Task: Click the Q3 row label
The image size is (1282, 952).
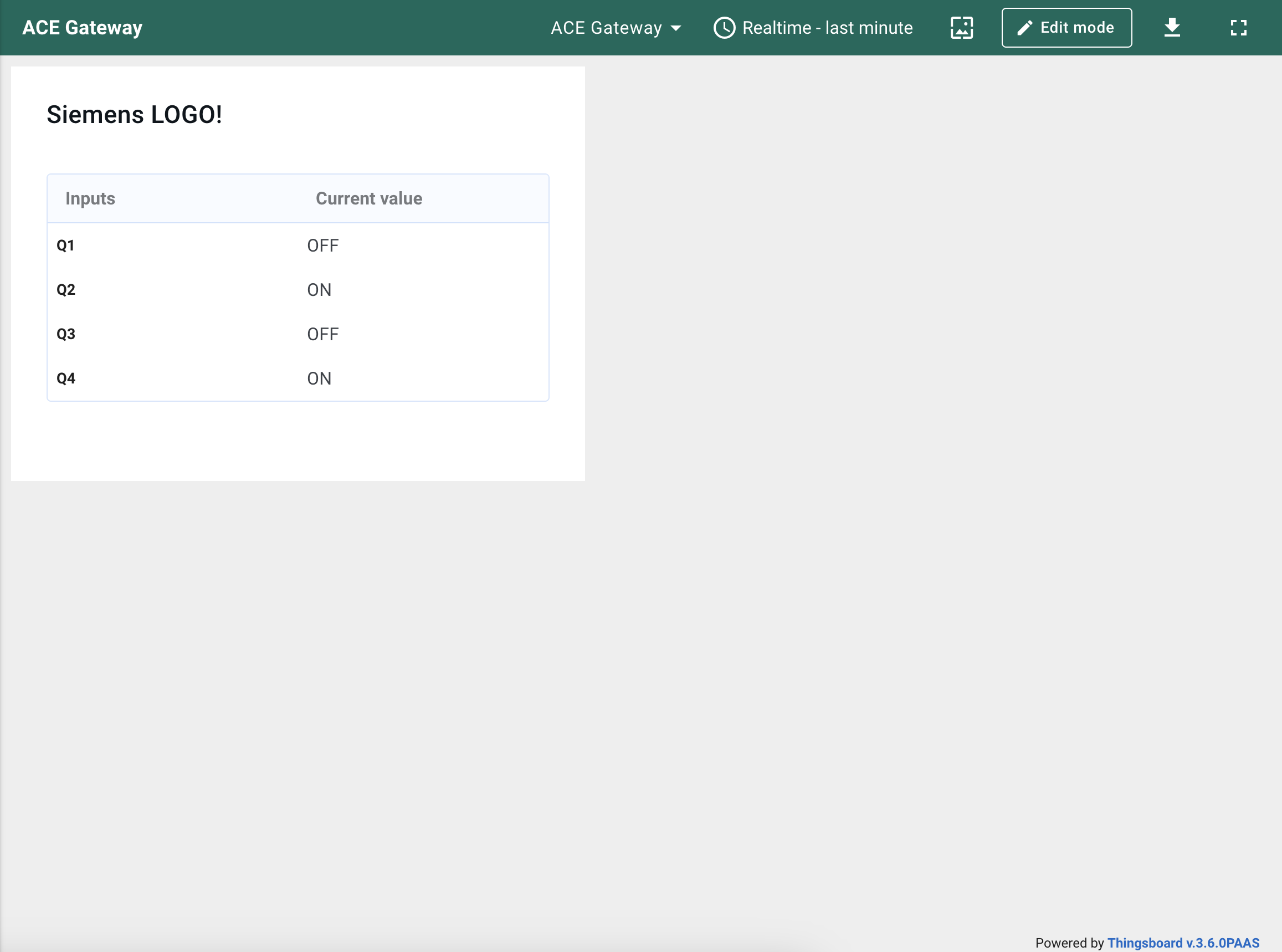Action: [x=66, y=334]
